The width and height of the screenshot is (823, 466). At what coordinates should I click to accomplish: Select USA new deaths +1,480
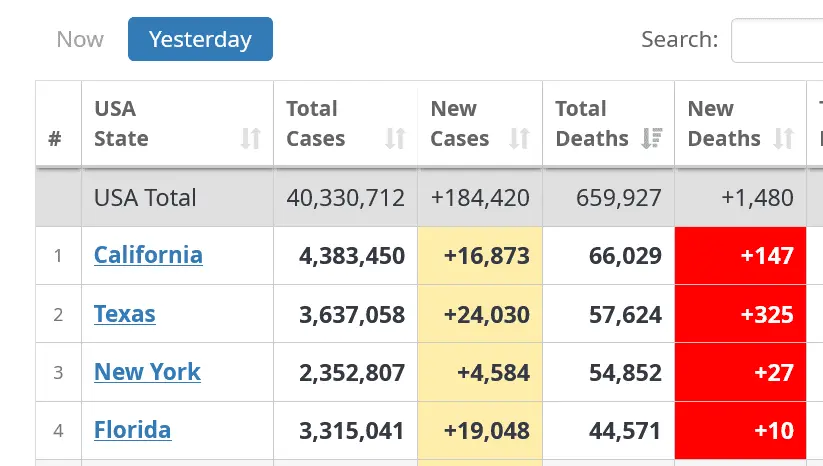[757, 198]
